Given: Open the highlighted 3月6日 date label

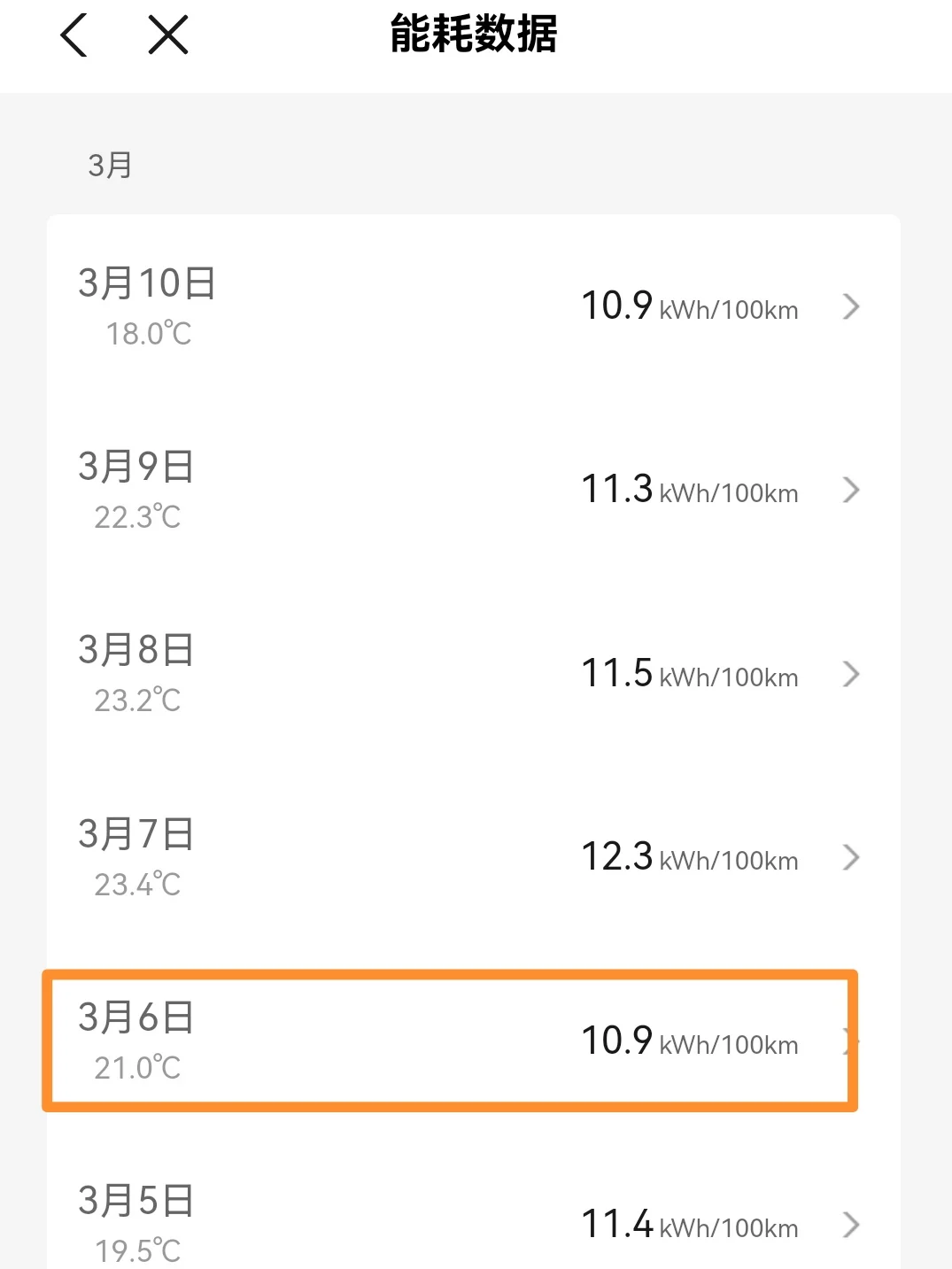Looking at the screenshot, I should (x=135, y=1018).
